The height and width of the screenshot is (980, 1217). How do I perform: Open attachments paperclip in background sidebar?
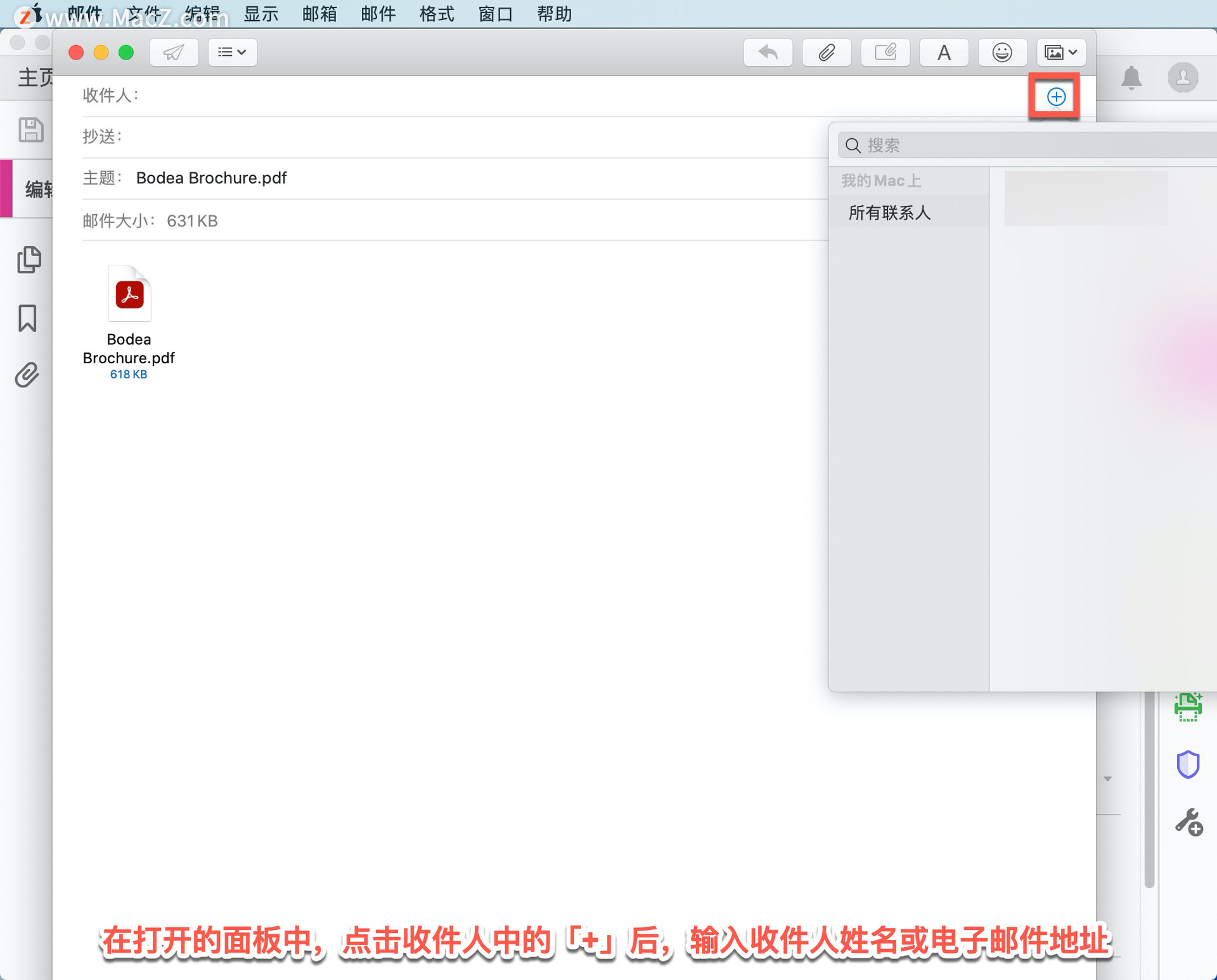pos(27,375)
